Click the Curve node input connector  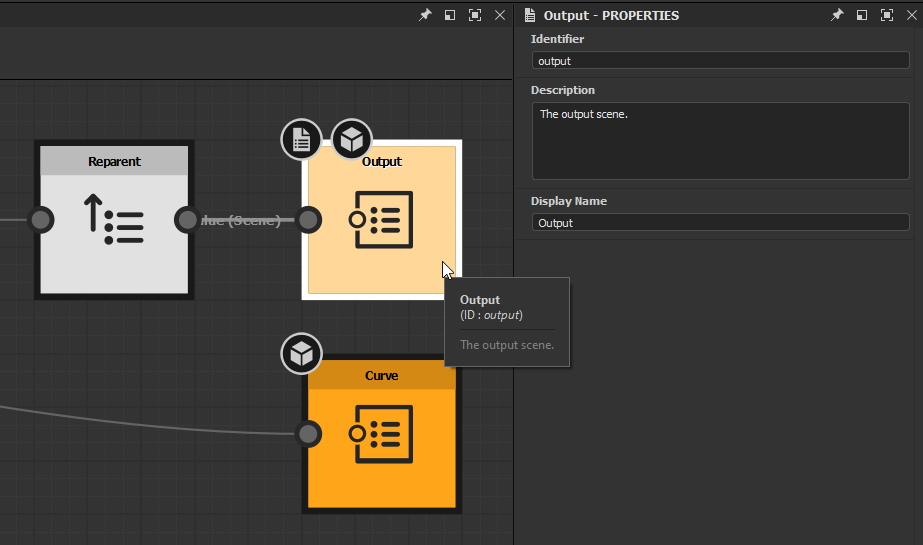[x=309, y=434]
